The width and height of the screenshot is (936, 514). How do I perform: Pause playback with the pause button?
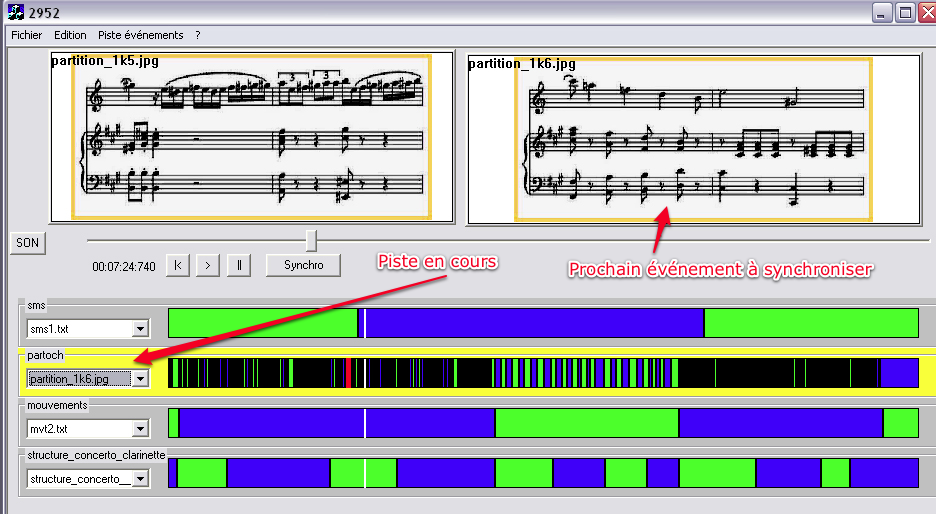239,265
